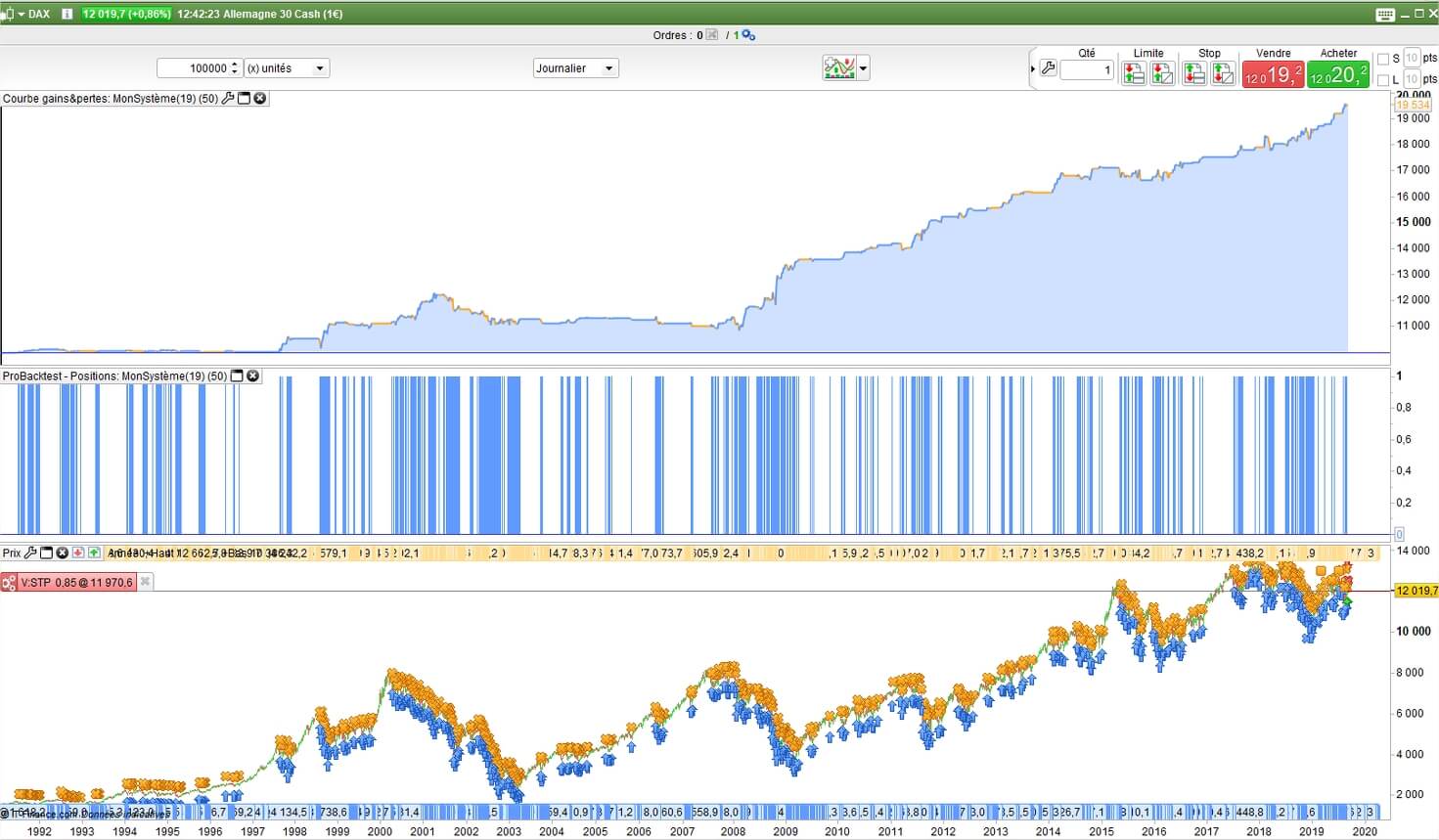This screenshot has width=1439, height=840.
Task: Click the green Acheter price button
Action: click(1338, 74)
